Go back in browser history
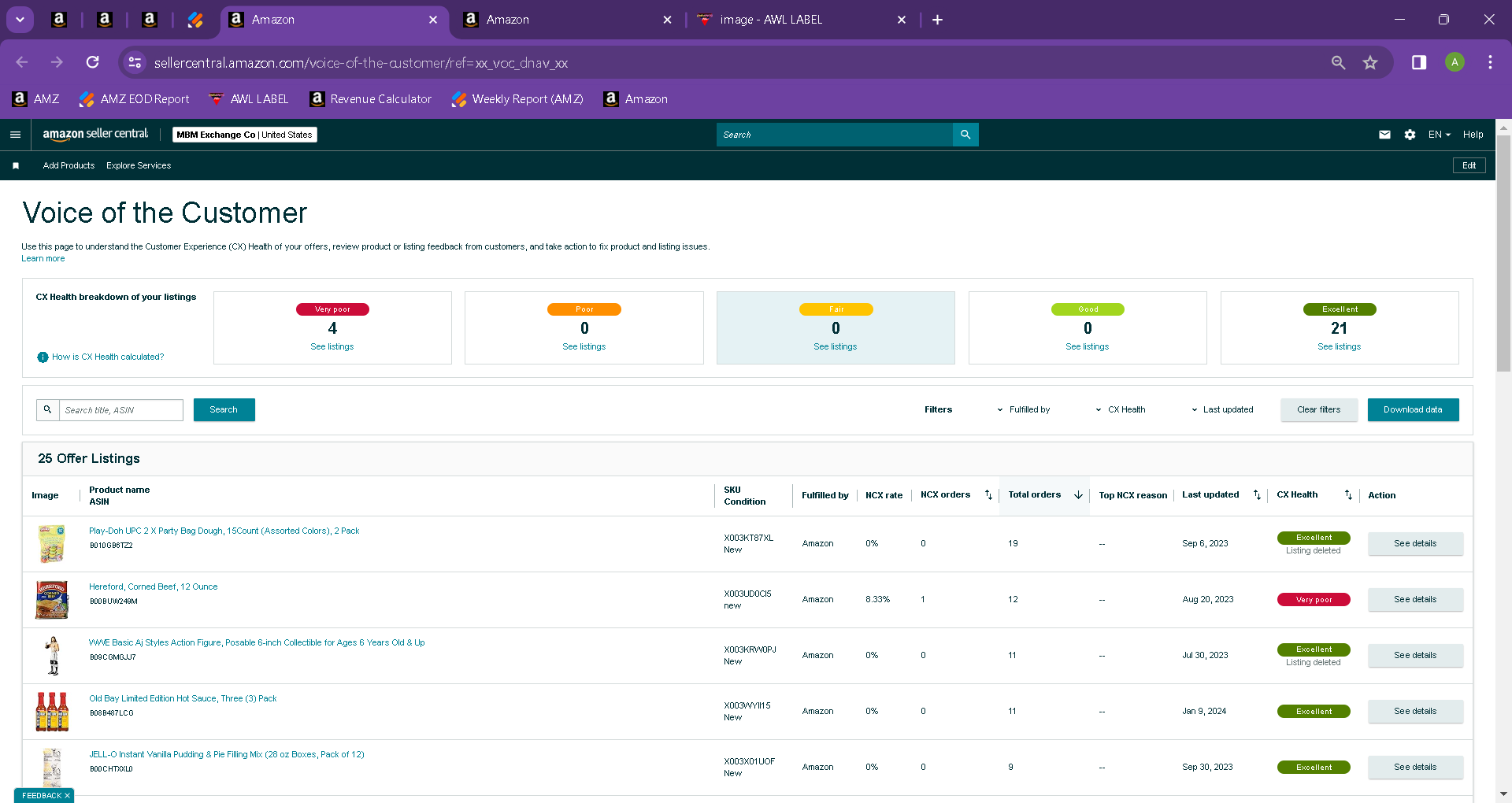The height and width of the screenshot is (803, 1512). (x=22, y=62)
